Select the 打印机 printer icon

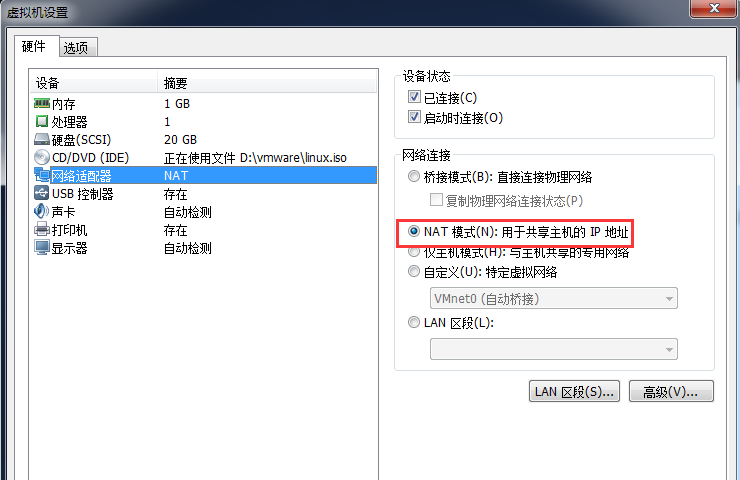pyautogui.click(x=42, y=229)
